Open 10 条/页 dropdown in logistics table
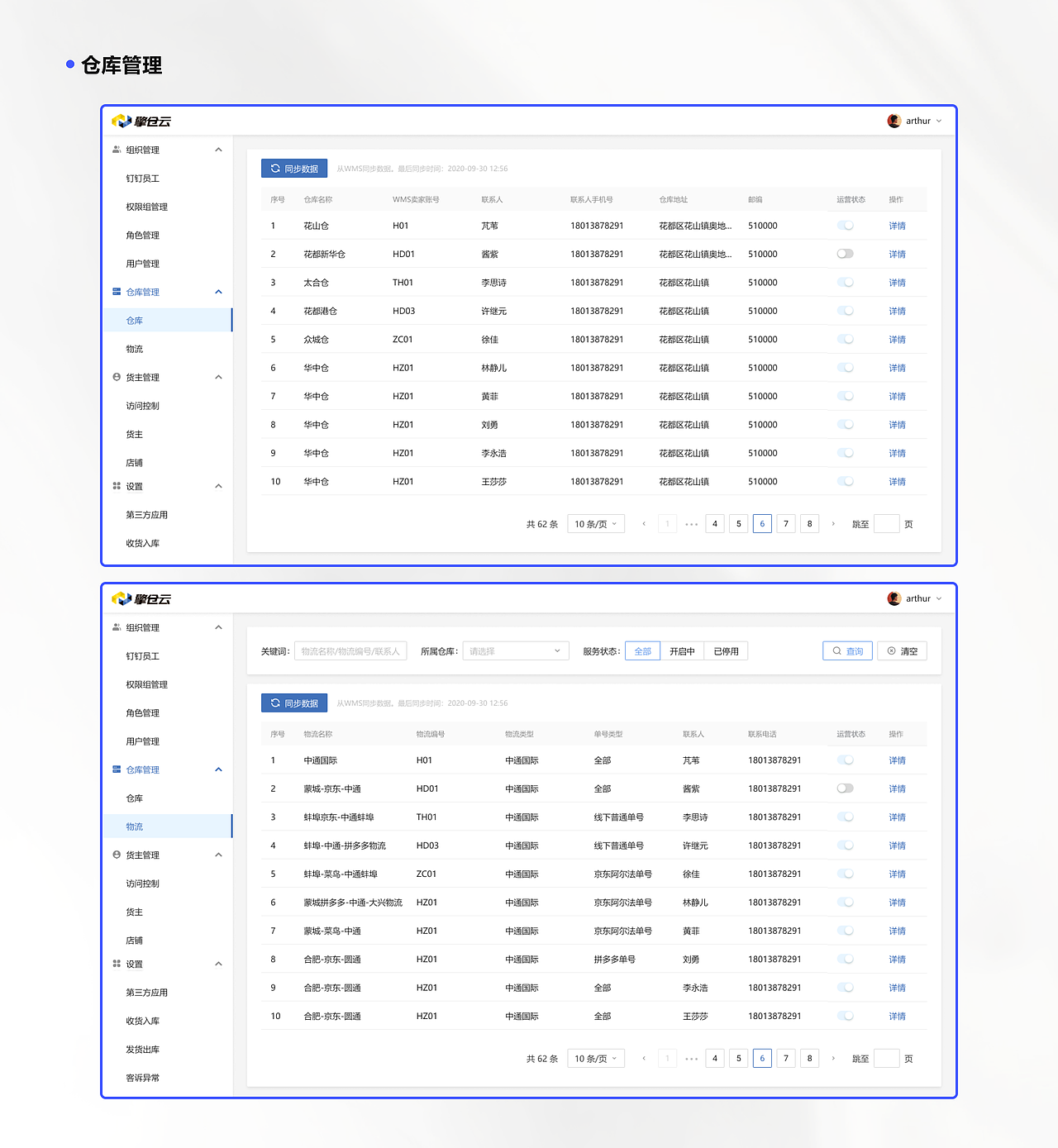1058x1148 pixels. pos(596,1059)
